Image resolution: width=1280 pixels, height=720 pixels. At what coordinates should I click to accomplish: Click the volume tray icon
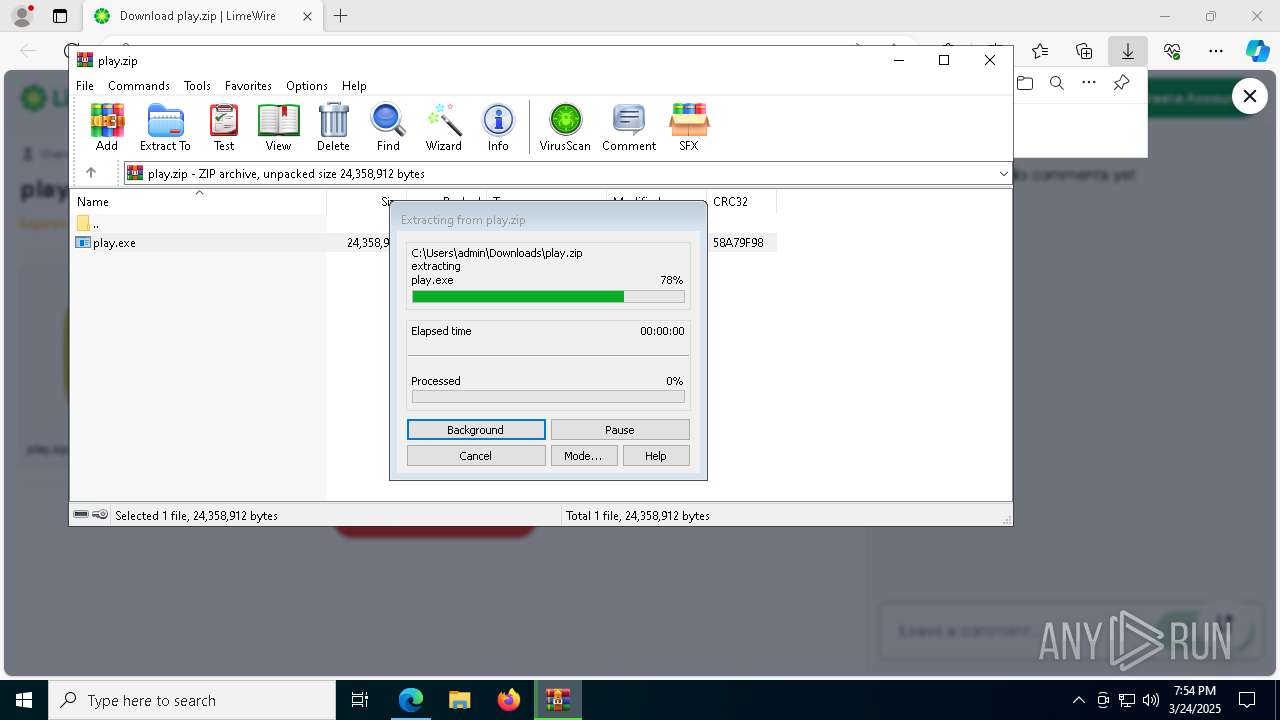click(1151, 700)
